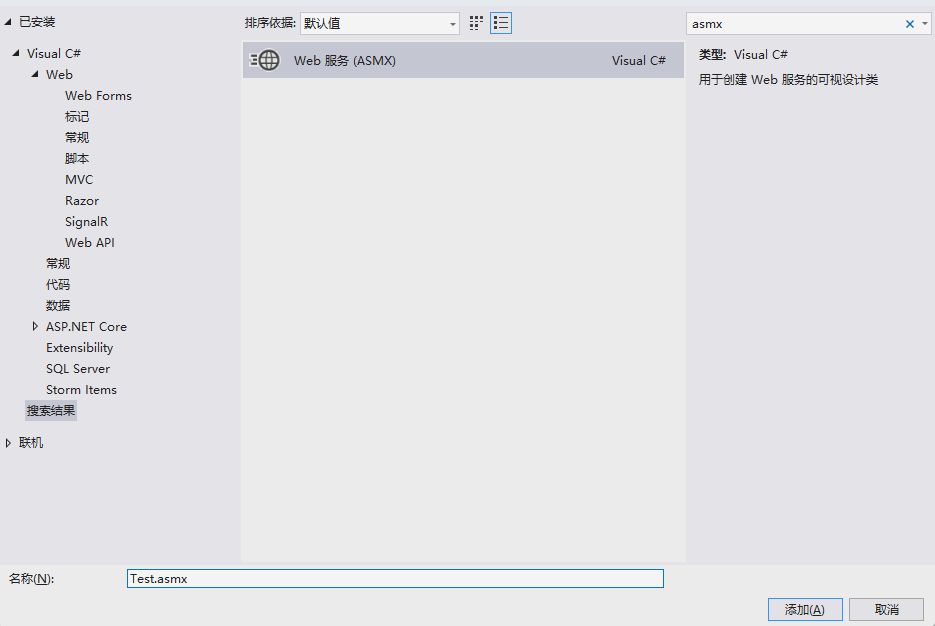
Task: Click the 添加(A) button
Action: coord(805,609)
